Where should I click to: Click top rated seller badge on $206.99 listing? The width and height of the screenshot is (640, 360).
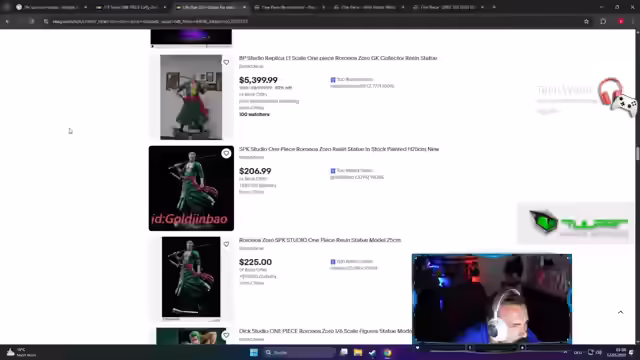click(352, 171)
